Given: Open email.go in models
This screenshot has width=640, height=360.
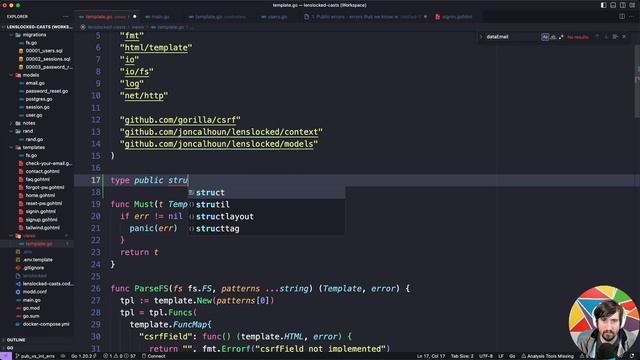Looking at the screenshot, I should pyautogui.click(x=35, y=83).
